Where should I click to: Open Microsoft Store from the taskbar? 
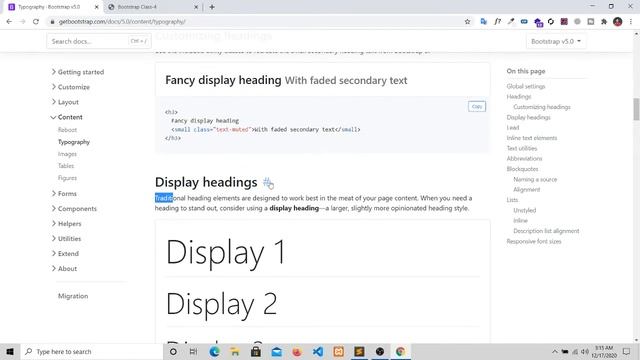tap(256, 351)
